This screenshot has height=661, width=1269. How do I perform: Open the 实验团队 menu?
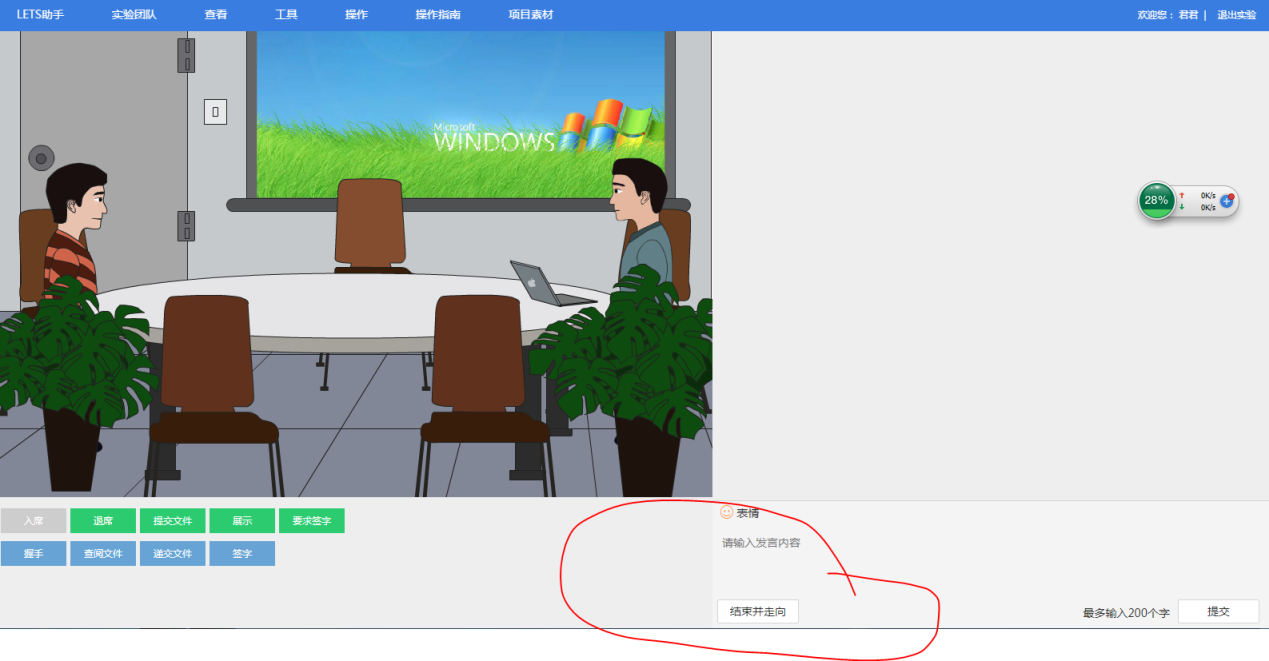click(134, 15)
